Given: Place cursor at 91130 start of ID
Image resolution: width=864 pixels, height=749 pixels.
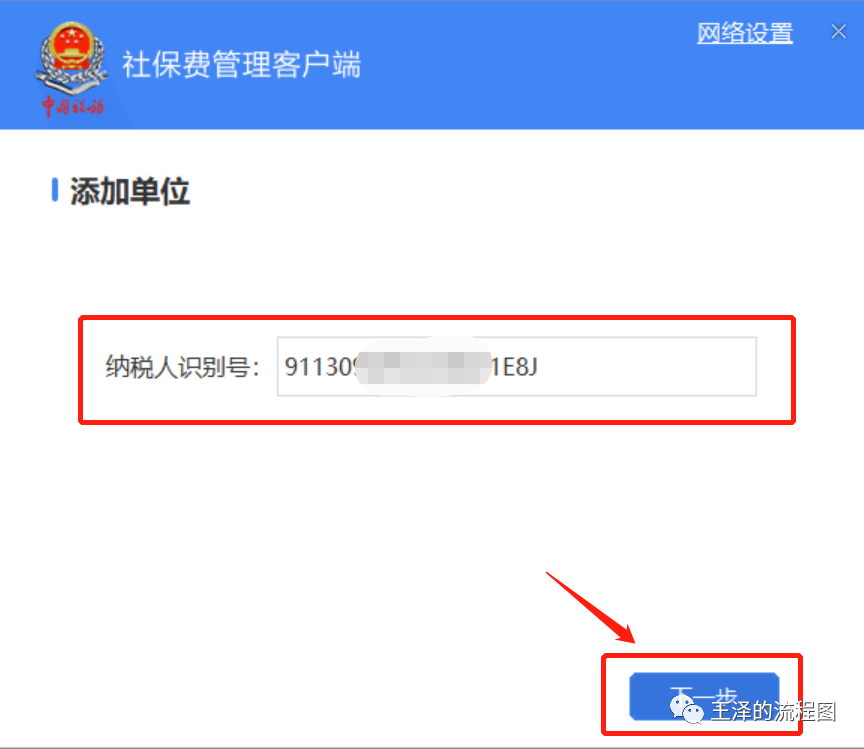Looking at the screenshot, I should pyautogui.click(x=285, y=367).
